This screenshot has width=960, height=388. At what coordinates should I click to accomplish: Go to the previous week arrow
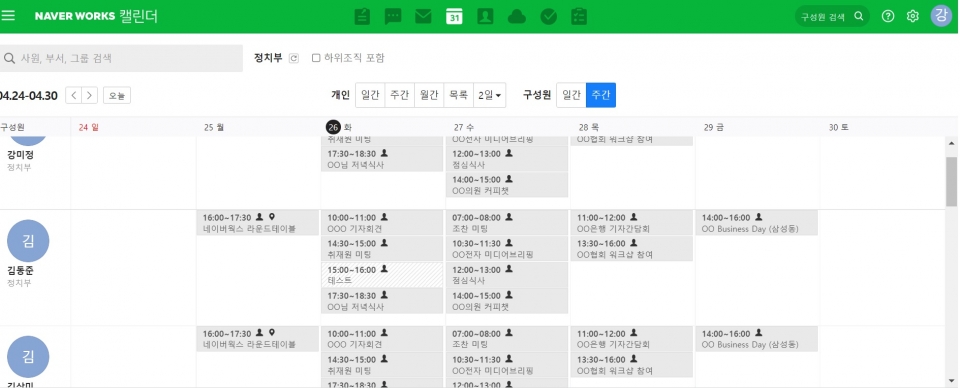[x=74, y=95]
